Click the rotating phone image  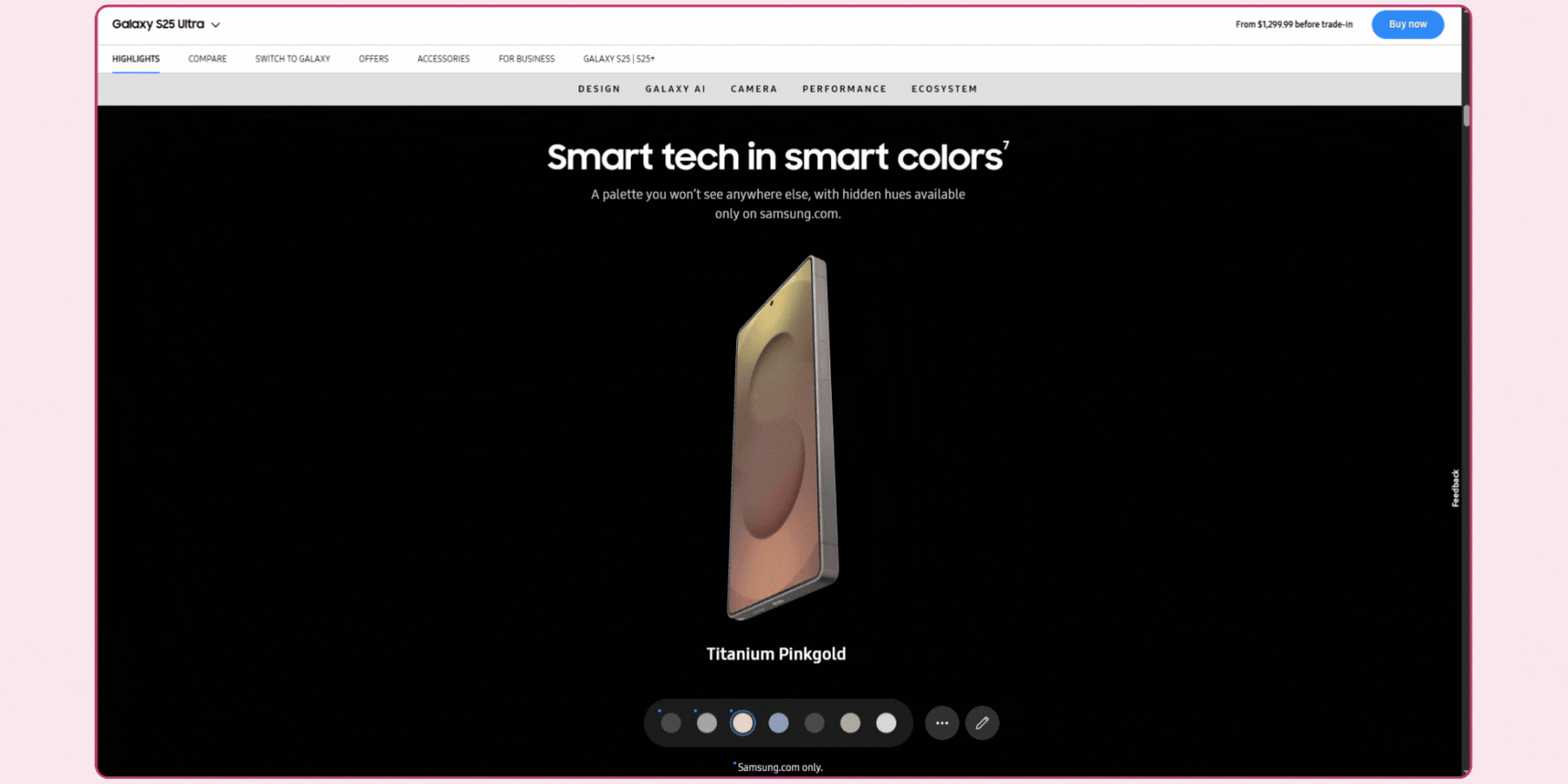click(782, 437)
